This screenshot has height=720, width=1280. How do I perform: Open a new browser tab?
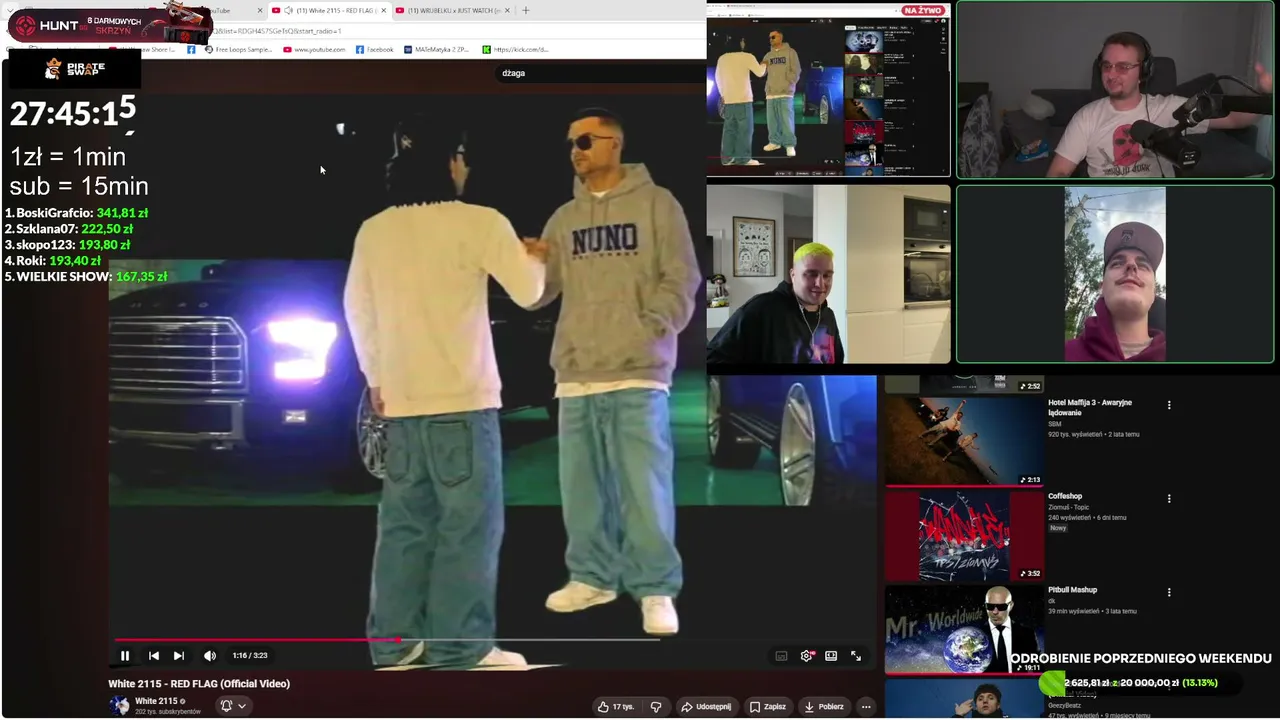click(x=526, y=11)
